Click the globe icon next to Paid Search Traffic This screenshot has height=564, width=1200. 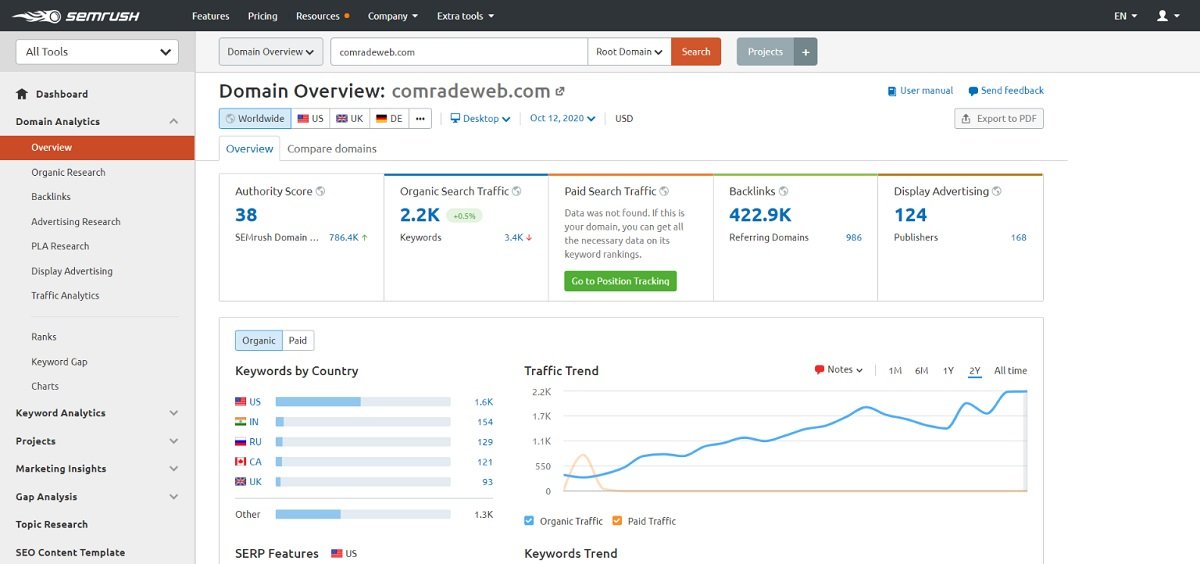[664, 191]
